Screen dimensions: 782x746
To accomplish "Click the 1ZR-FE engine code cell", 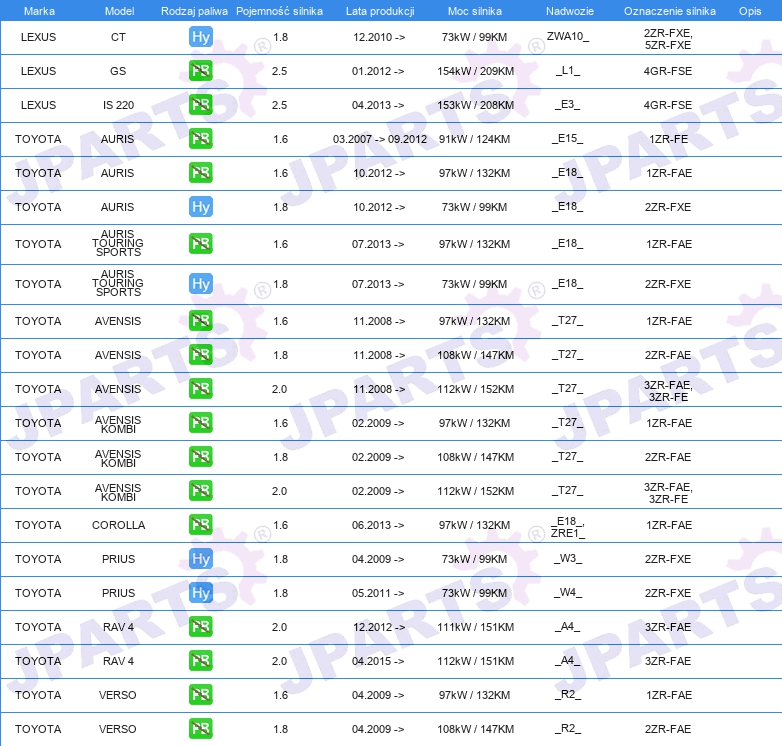I will [668, 139].
